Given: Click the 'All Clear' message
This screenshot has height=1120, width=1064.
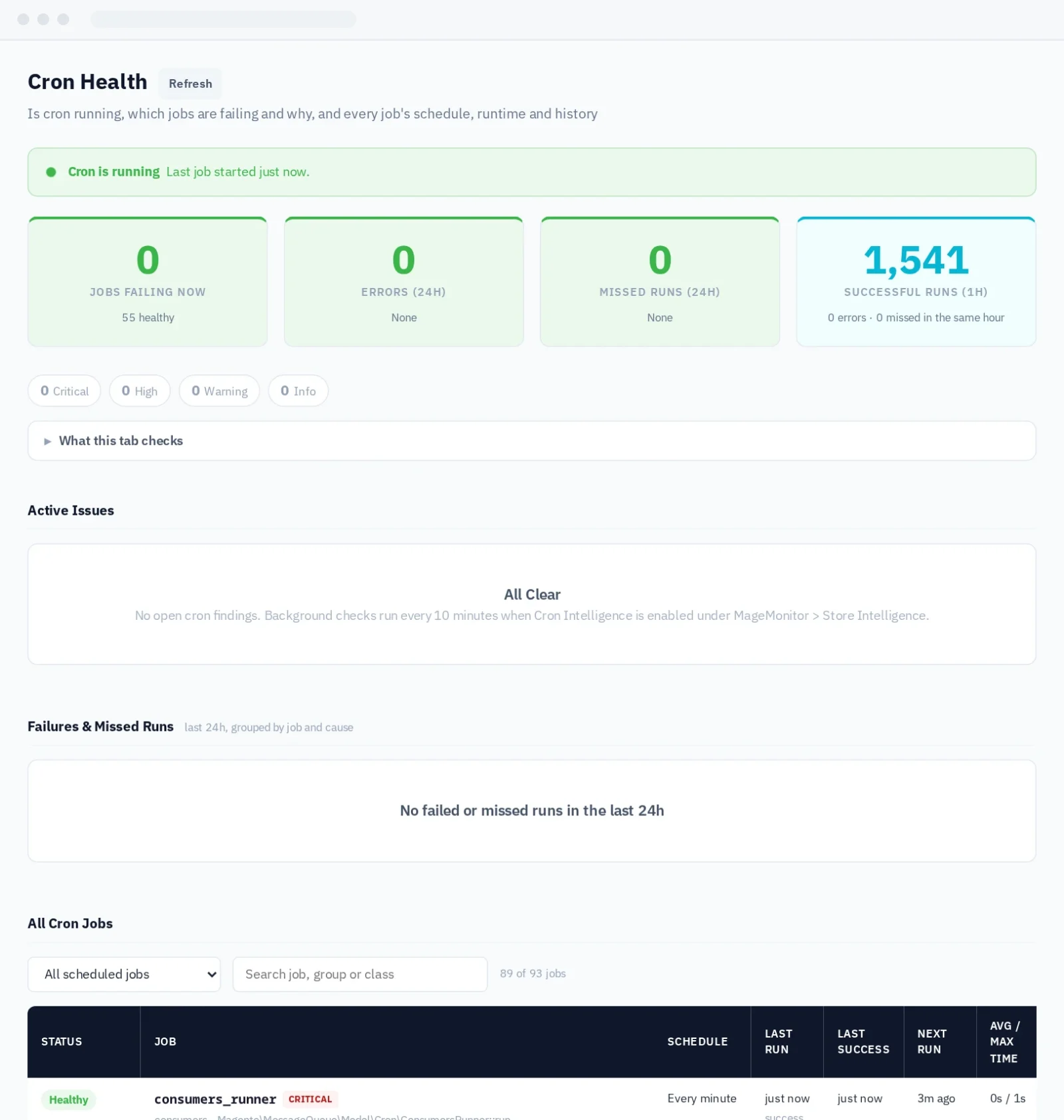Looking at the screenshot, I should pyautogui.click(x=532, y=595).
